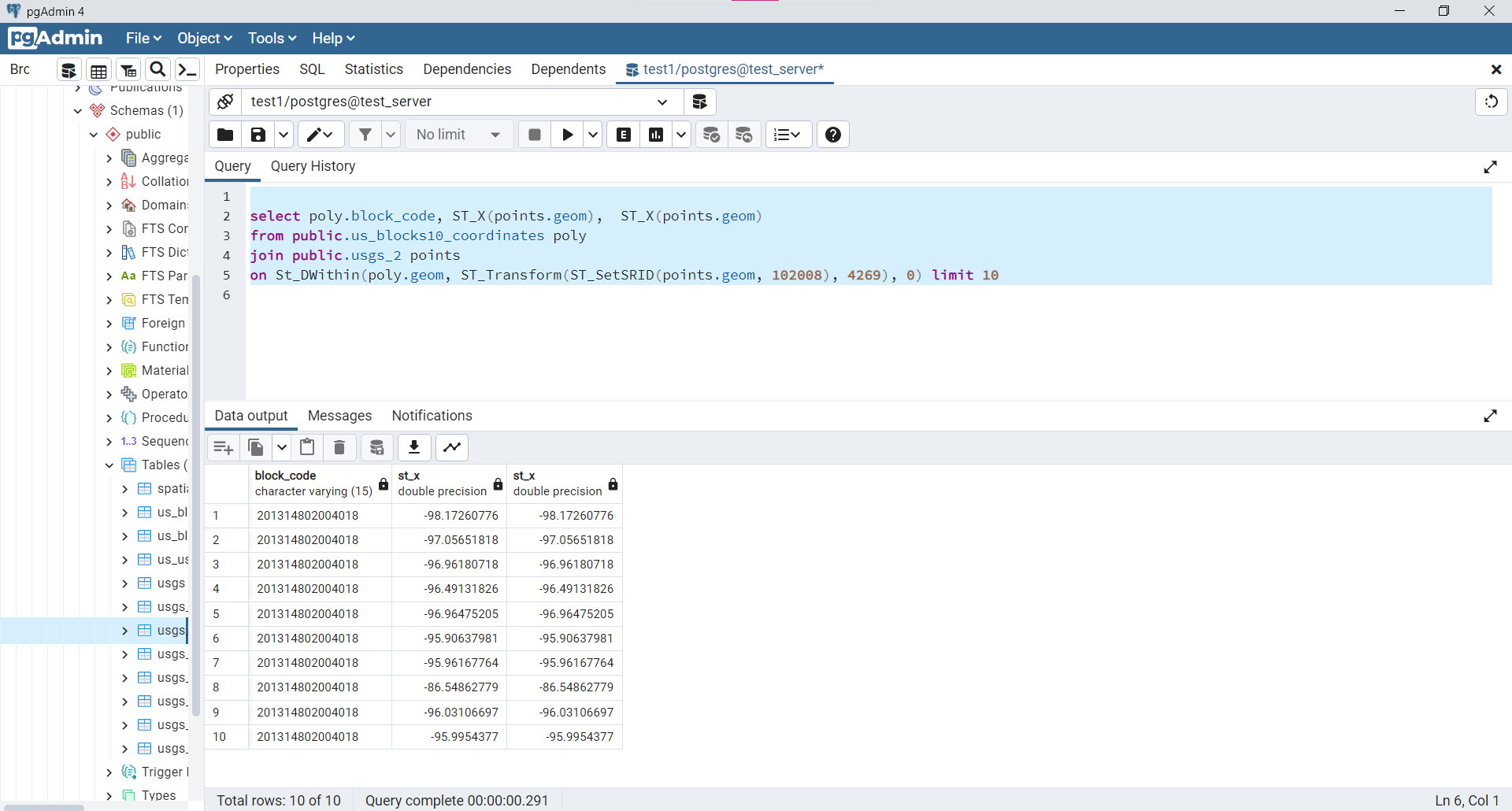Click the Edit pencil button

[321, 135]
